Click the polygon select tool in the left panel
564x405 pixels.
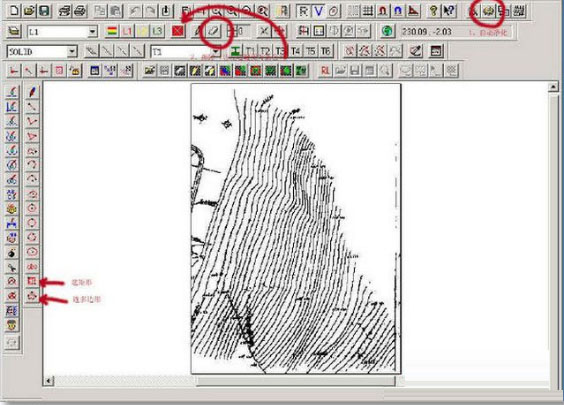(32, 296)
